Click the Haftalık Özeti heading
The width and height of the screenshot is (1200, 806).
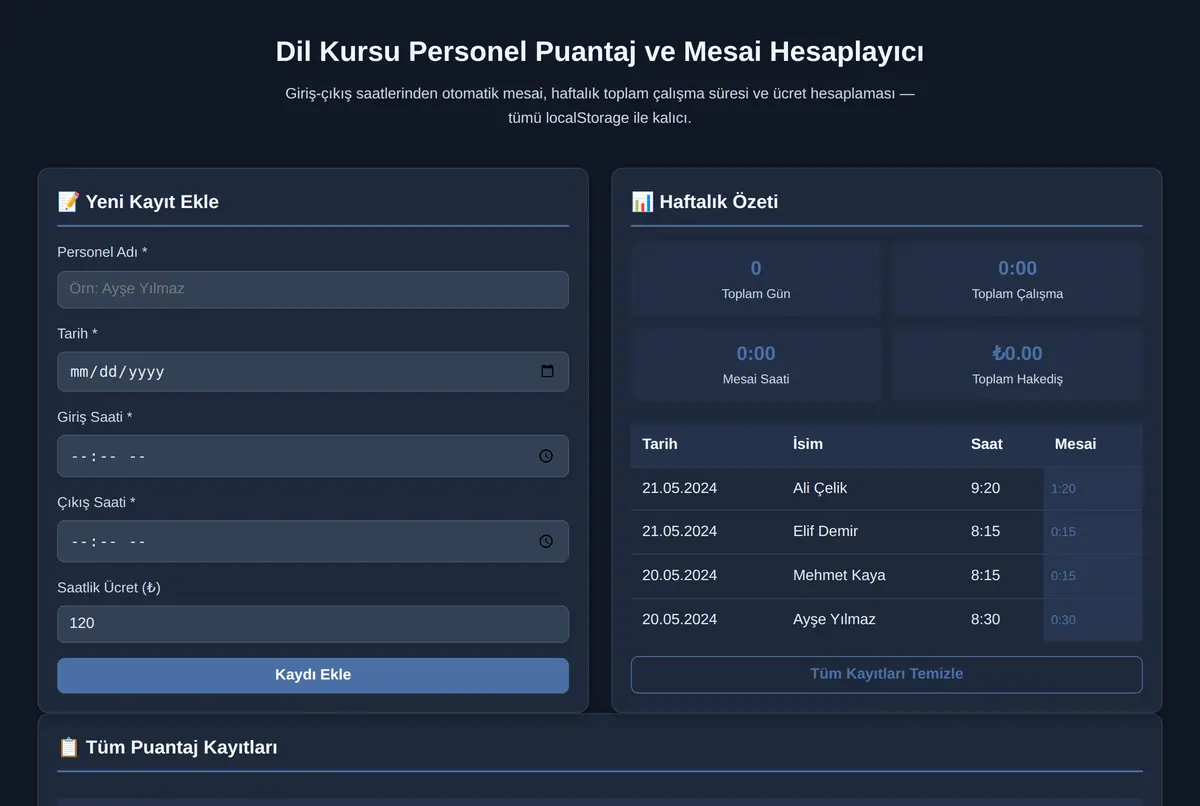pos(705,202)
